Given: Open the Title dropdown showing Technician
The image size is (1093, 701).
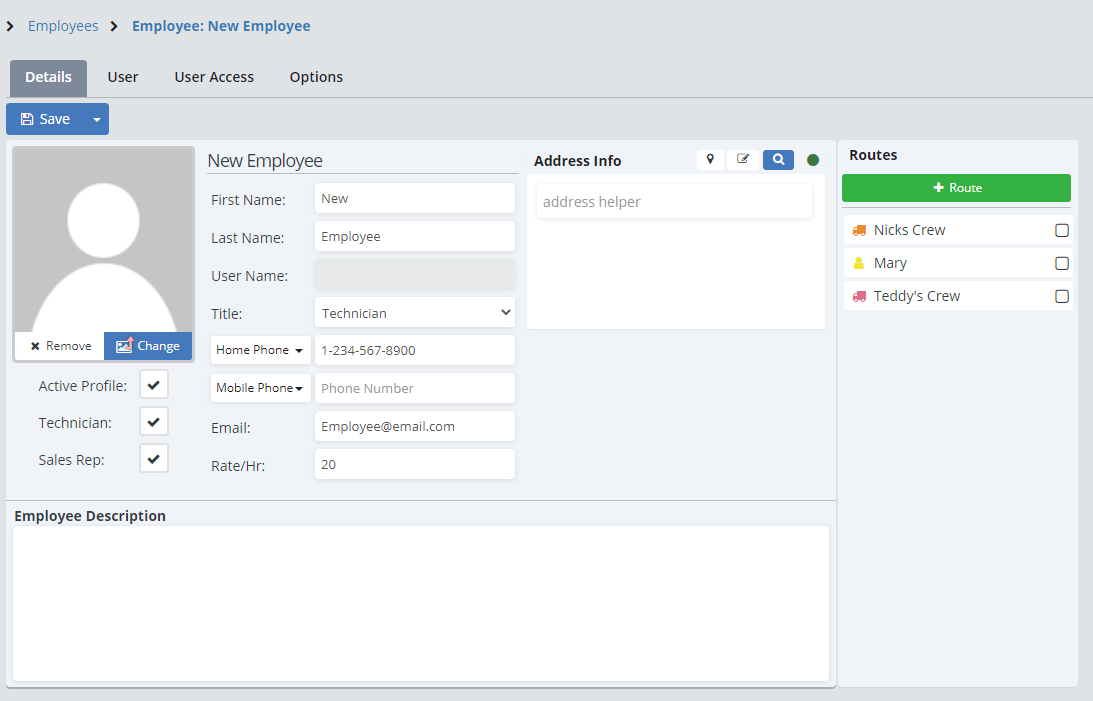Looking at the screenshot, I should click(x=414, y=313).
